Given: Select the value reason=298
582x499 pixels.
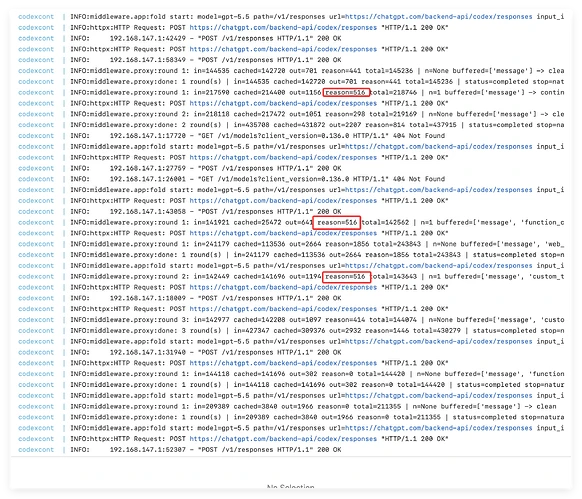Looking at the screenshot, I should coord(345,114).
